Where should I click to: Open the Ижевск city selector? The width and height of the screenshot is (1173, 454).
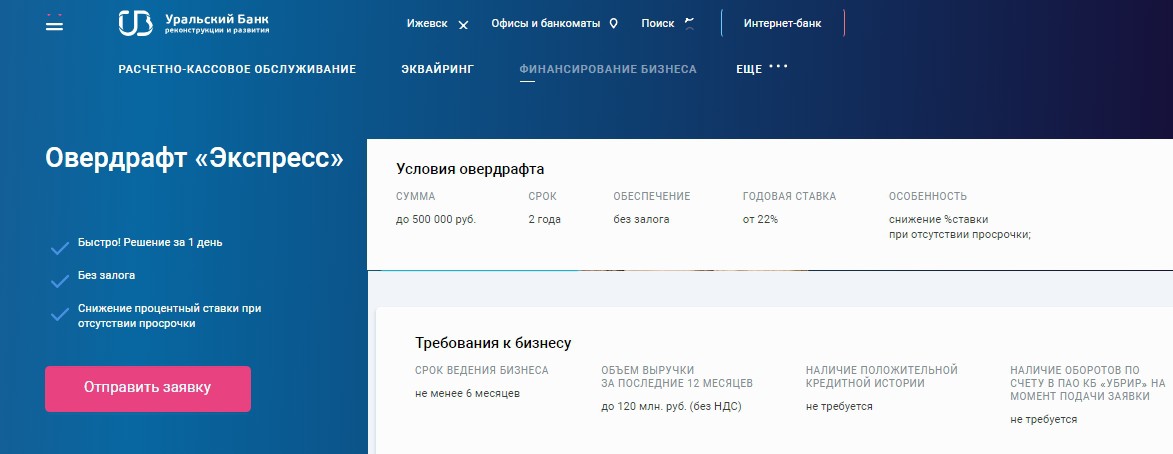pyautogui.click(x=428, y=23)
